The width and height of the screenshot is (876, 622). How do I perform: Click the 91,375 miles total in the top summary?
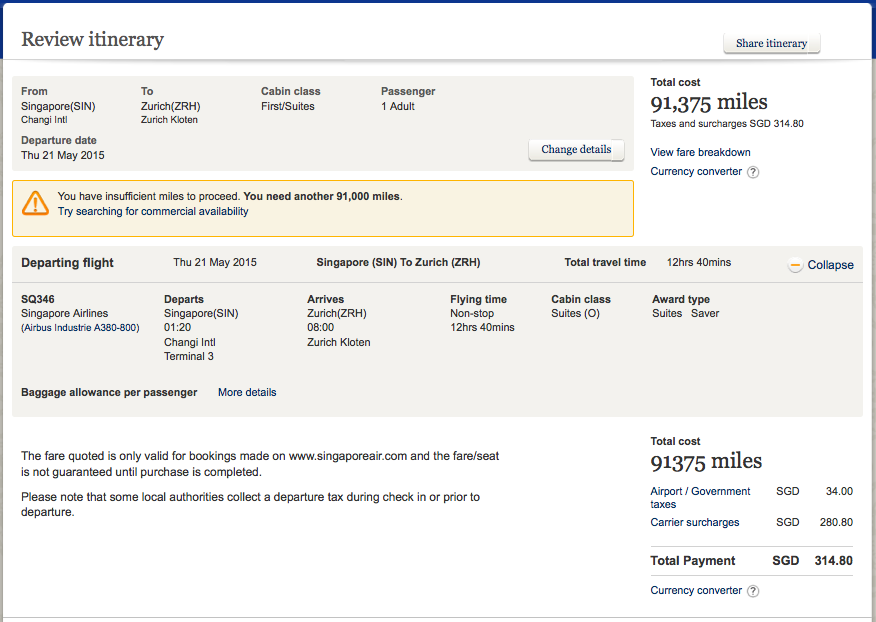[709, 103]
